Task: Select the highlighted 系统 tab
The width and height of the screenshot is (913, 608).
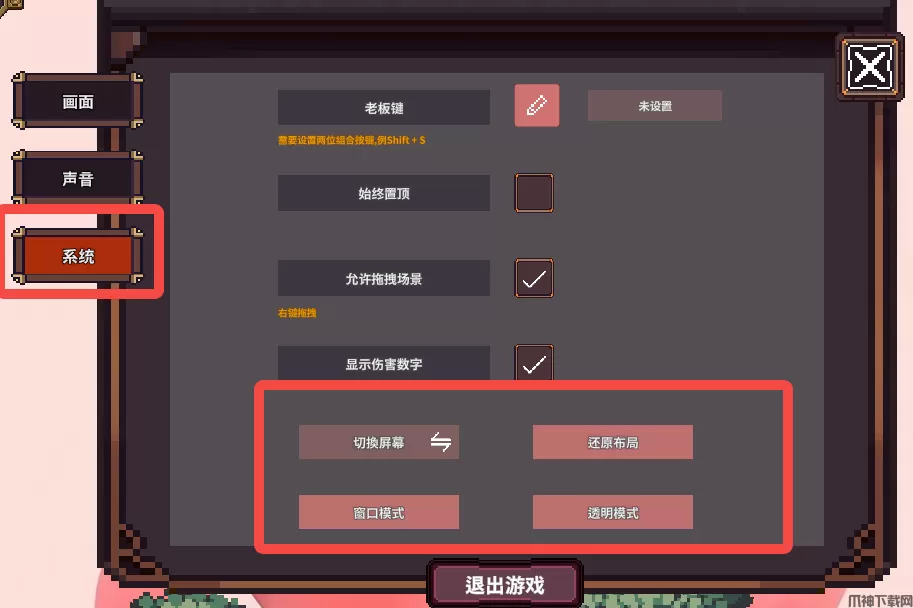Action: click(x=77, y=256)
